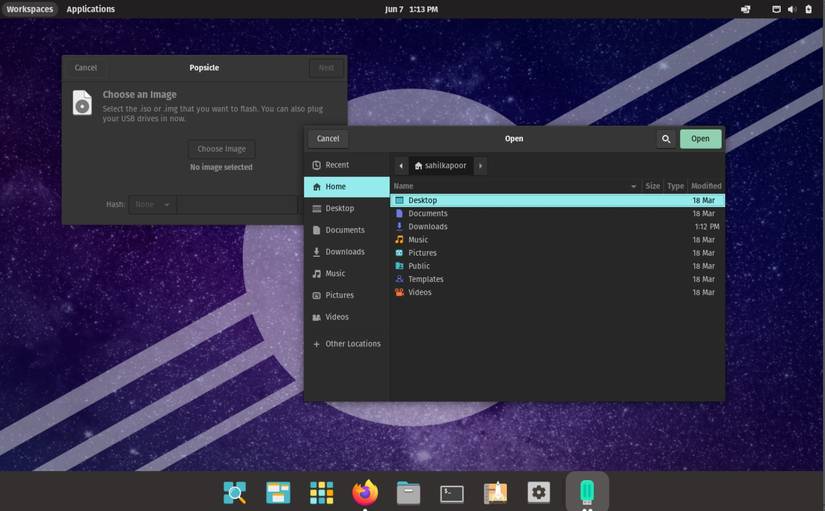The height and width of the screenshot is (511, 825).
Task: Click Next in Popsicle window
Action: [x=326, y=68]
